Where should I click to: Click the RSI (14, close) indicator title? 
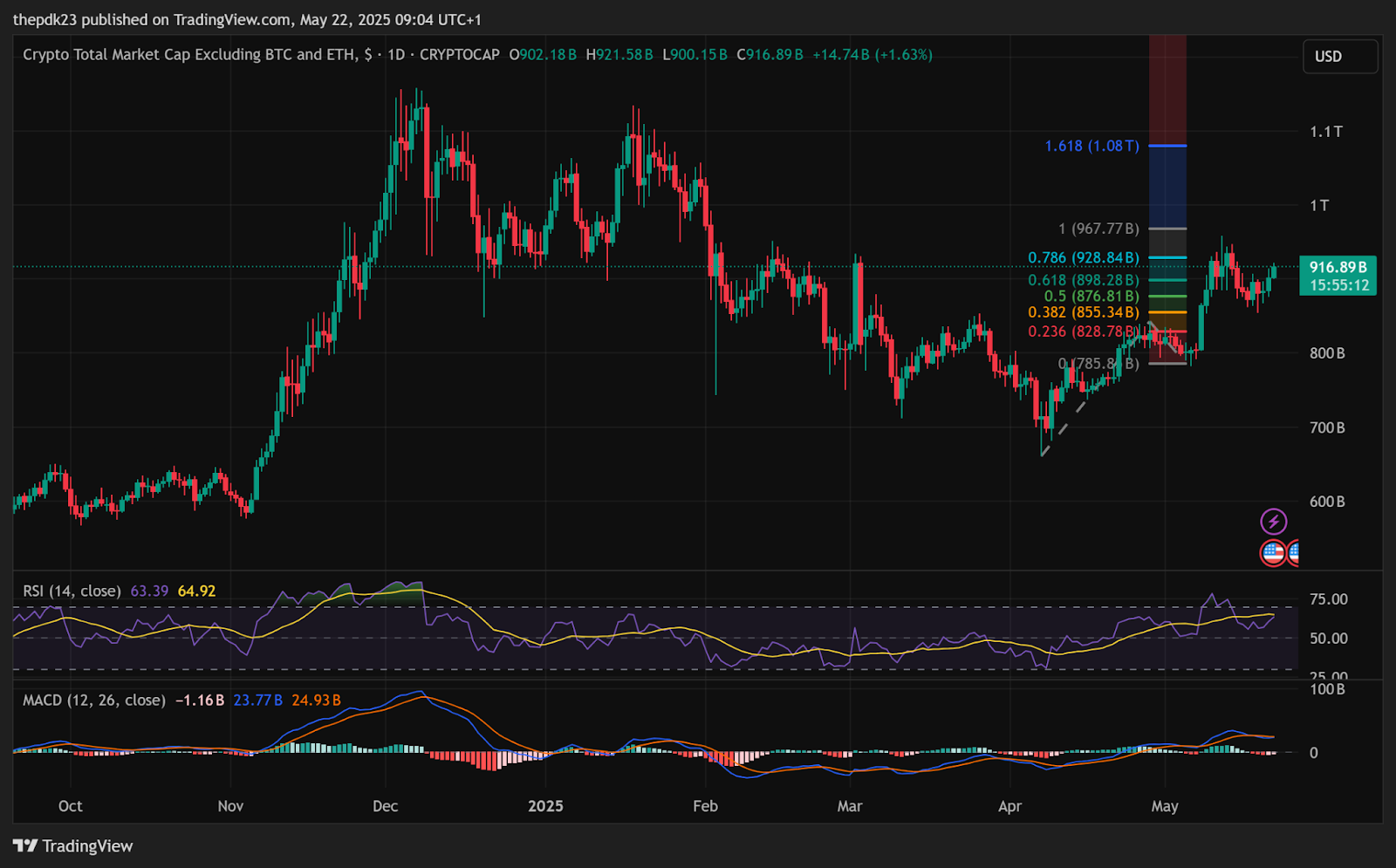pos(72,591)
